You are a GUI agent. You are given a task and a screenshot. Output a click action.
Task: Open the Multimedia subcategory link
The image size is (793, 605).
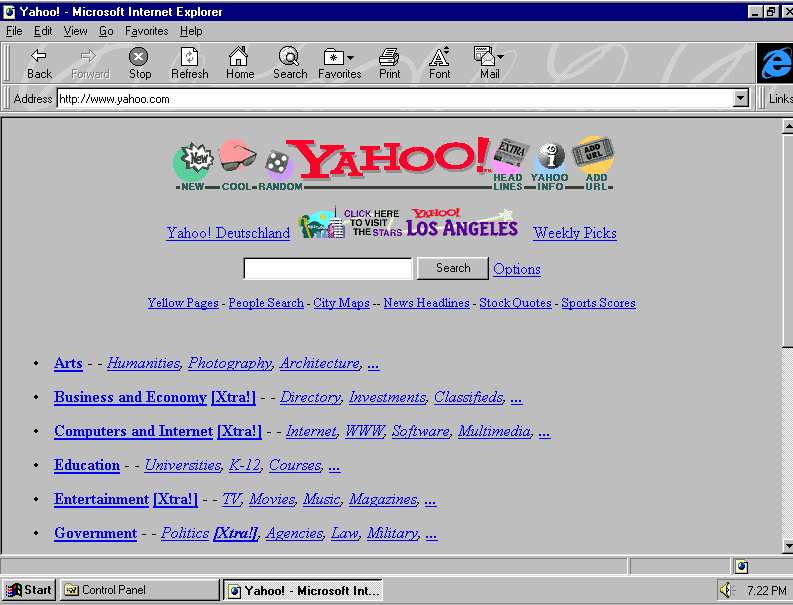[494, 431]
